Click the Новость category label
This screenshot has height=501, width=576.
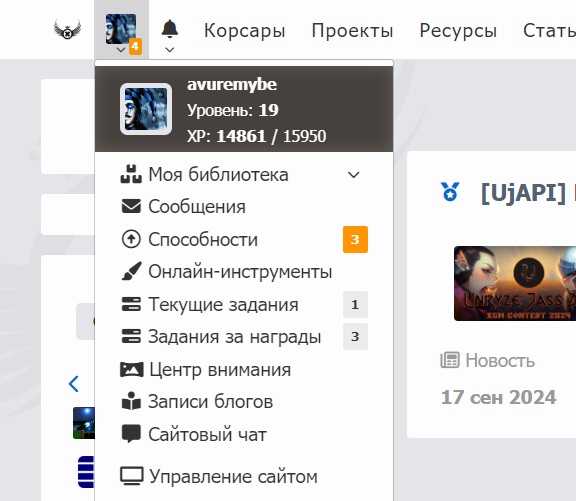click(500, 361)
